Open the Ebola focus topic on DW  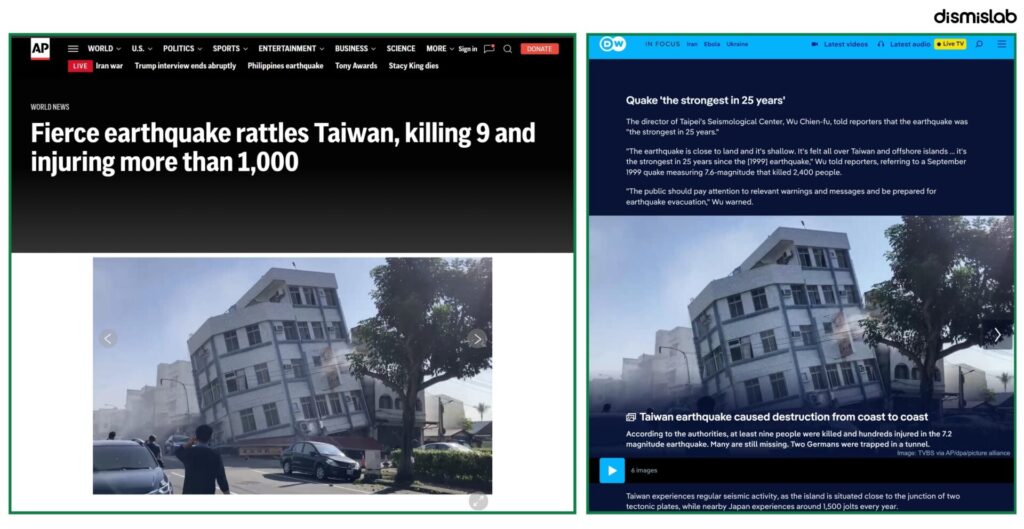coord(712,44)
